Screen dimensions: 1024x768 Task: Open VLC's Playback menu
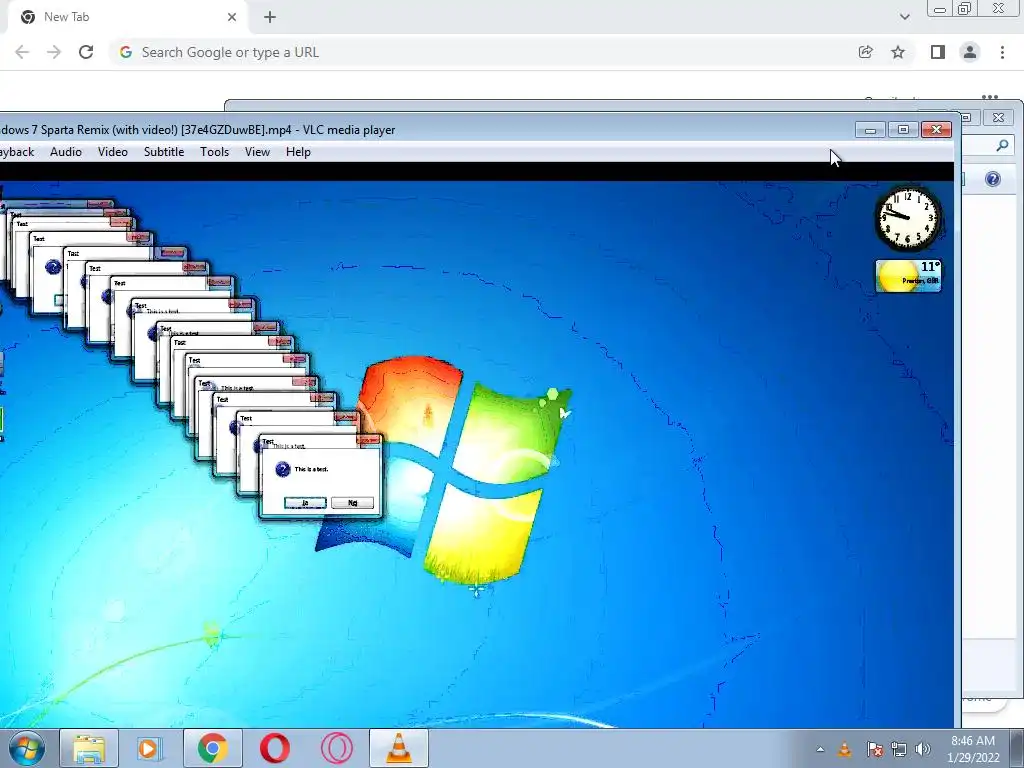click(x=16, y=152)
